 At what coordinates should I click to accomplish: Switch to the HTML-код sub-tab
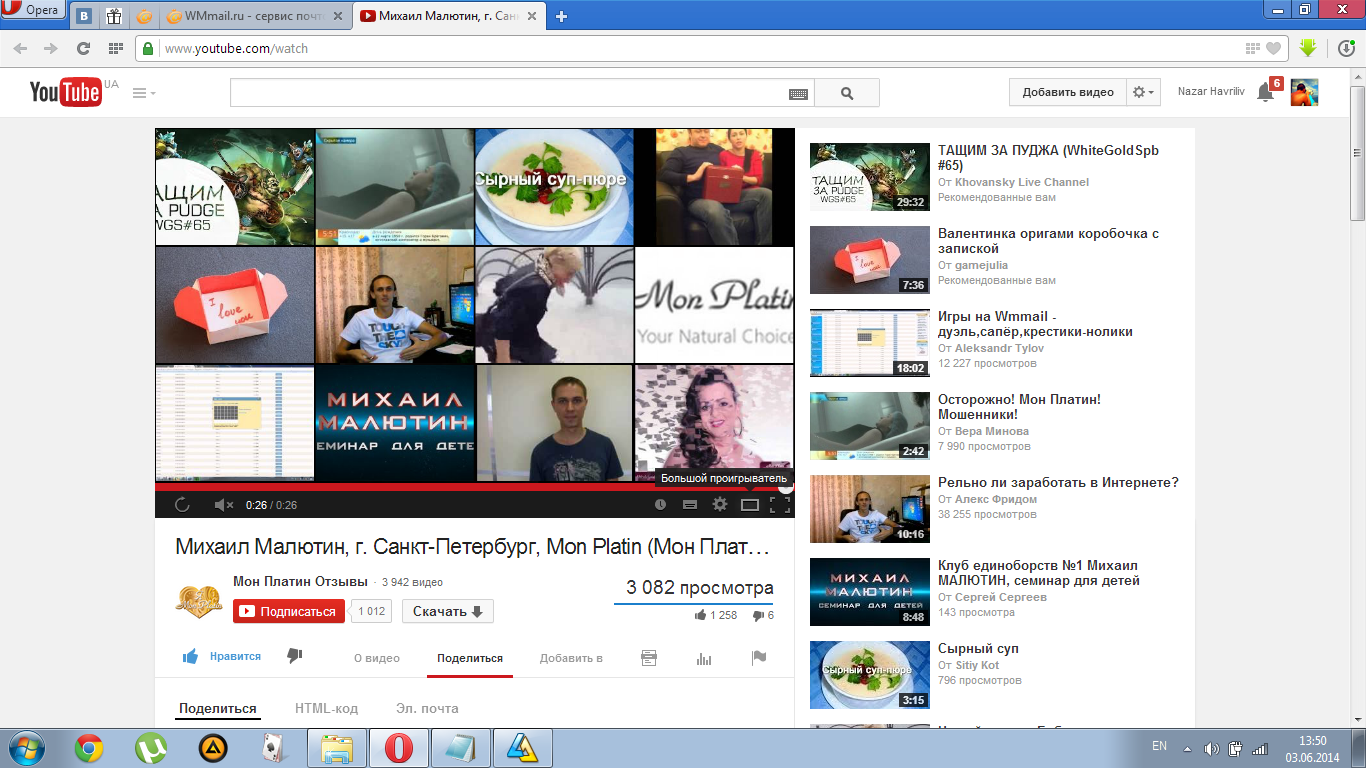coord(326,708)
